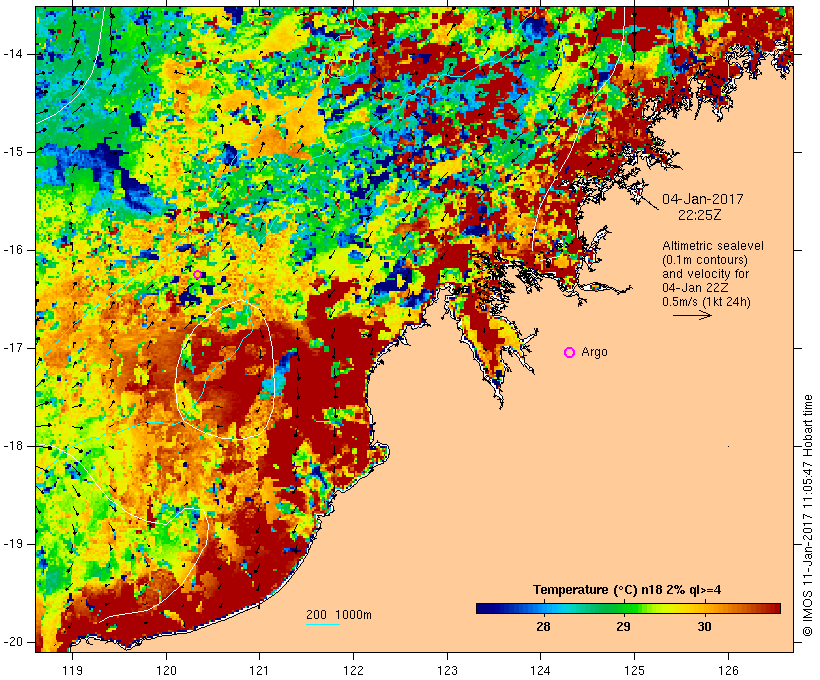820x680 pixels.
Task: Click the 'Argo' legend label
Action: click(595, 352)
